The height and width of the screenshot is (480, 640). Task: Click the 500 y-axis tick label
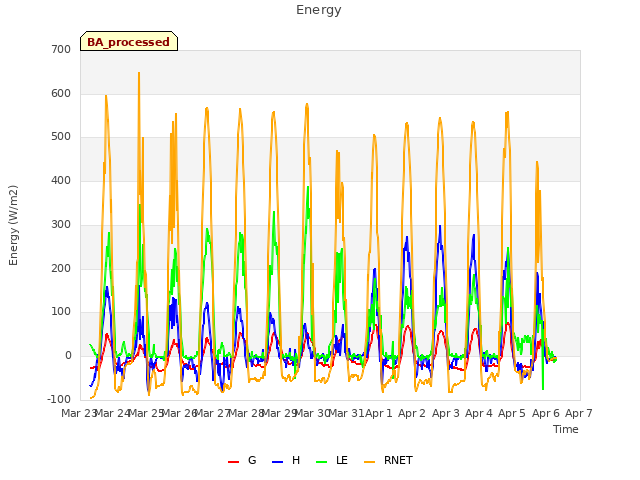click(x=61, y=137)
